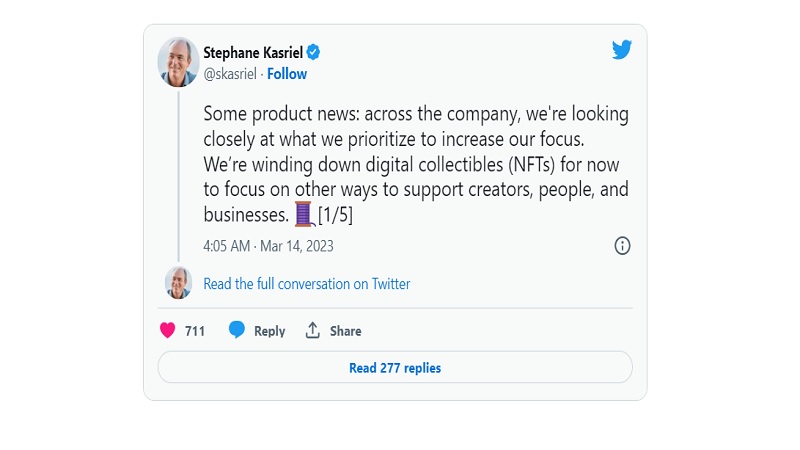Click the @skasriel handle

coord(231,74)
